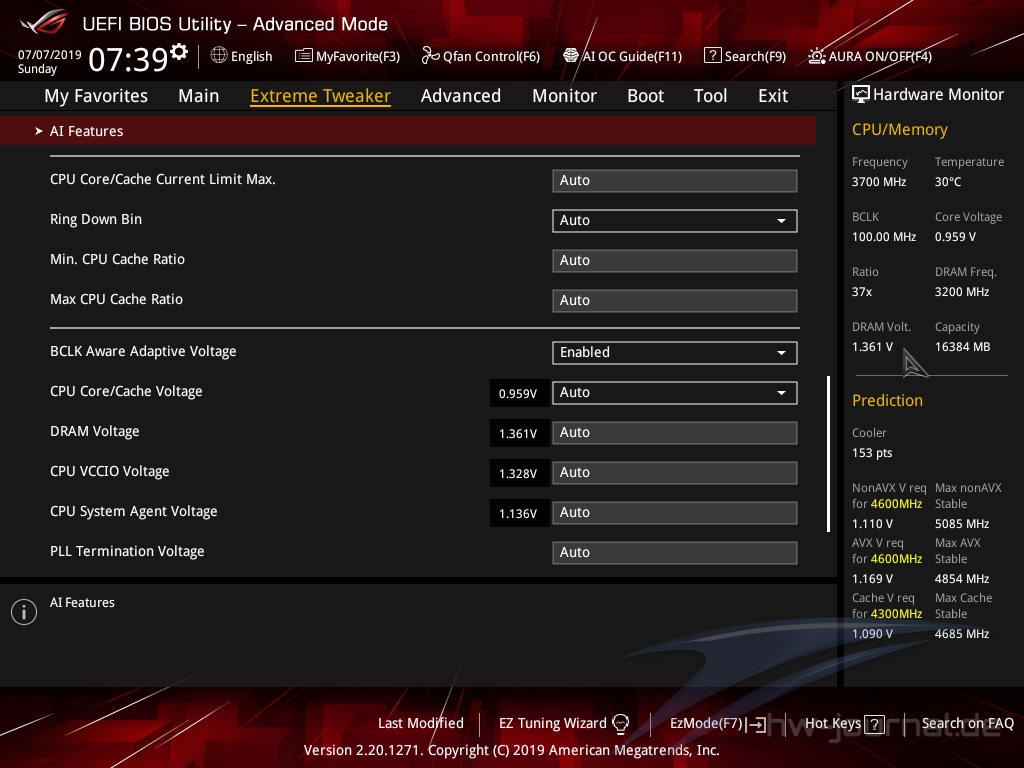Click the 16384 MB Capacity value
The width and height of the screenshot is (1024, 768).
coord(963,347)
